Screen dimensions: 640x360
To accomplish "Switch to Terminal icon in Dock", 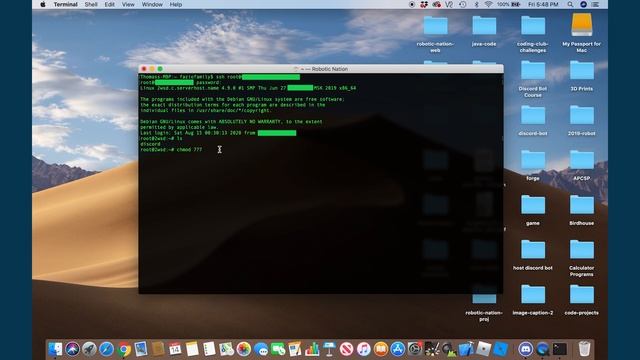I will 560,349.
